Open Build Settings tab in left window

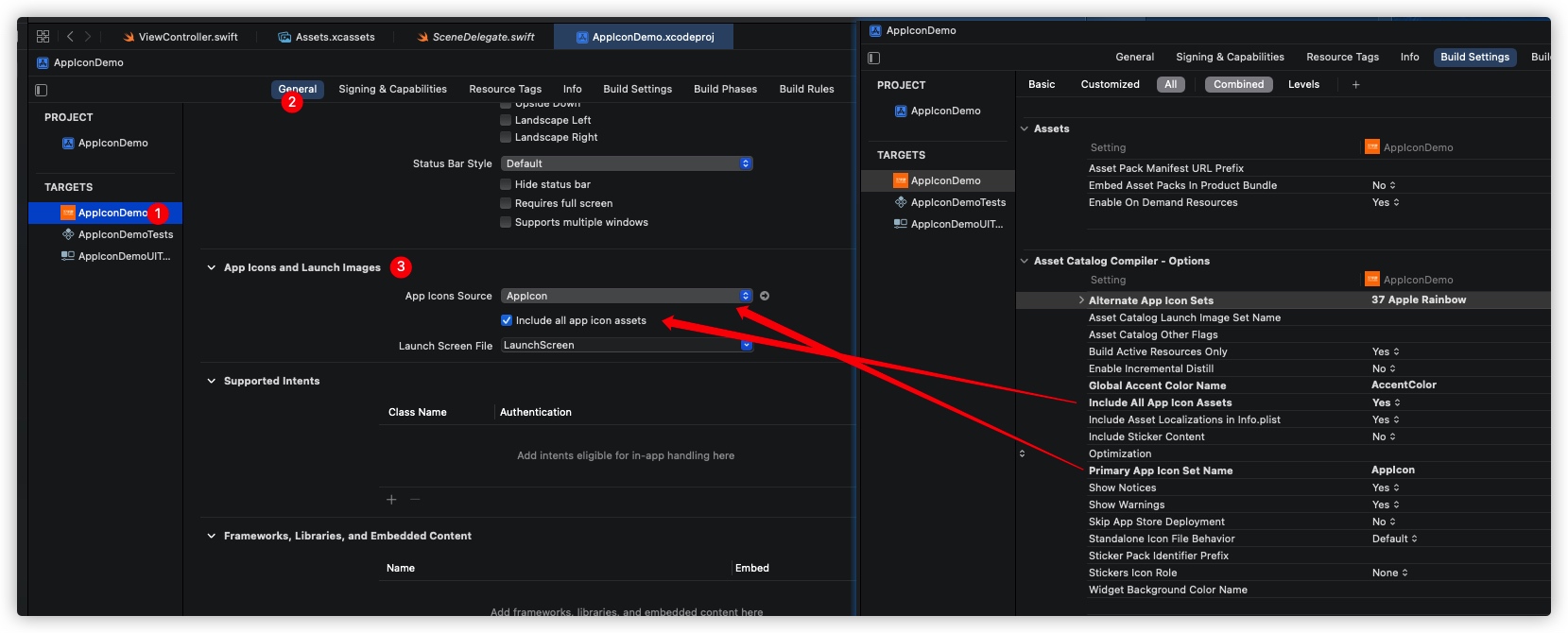pos(638,89)
